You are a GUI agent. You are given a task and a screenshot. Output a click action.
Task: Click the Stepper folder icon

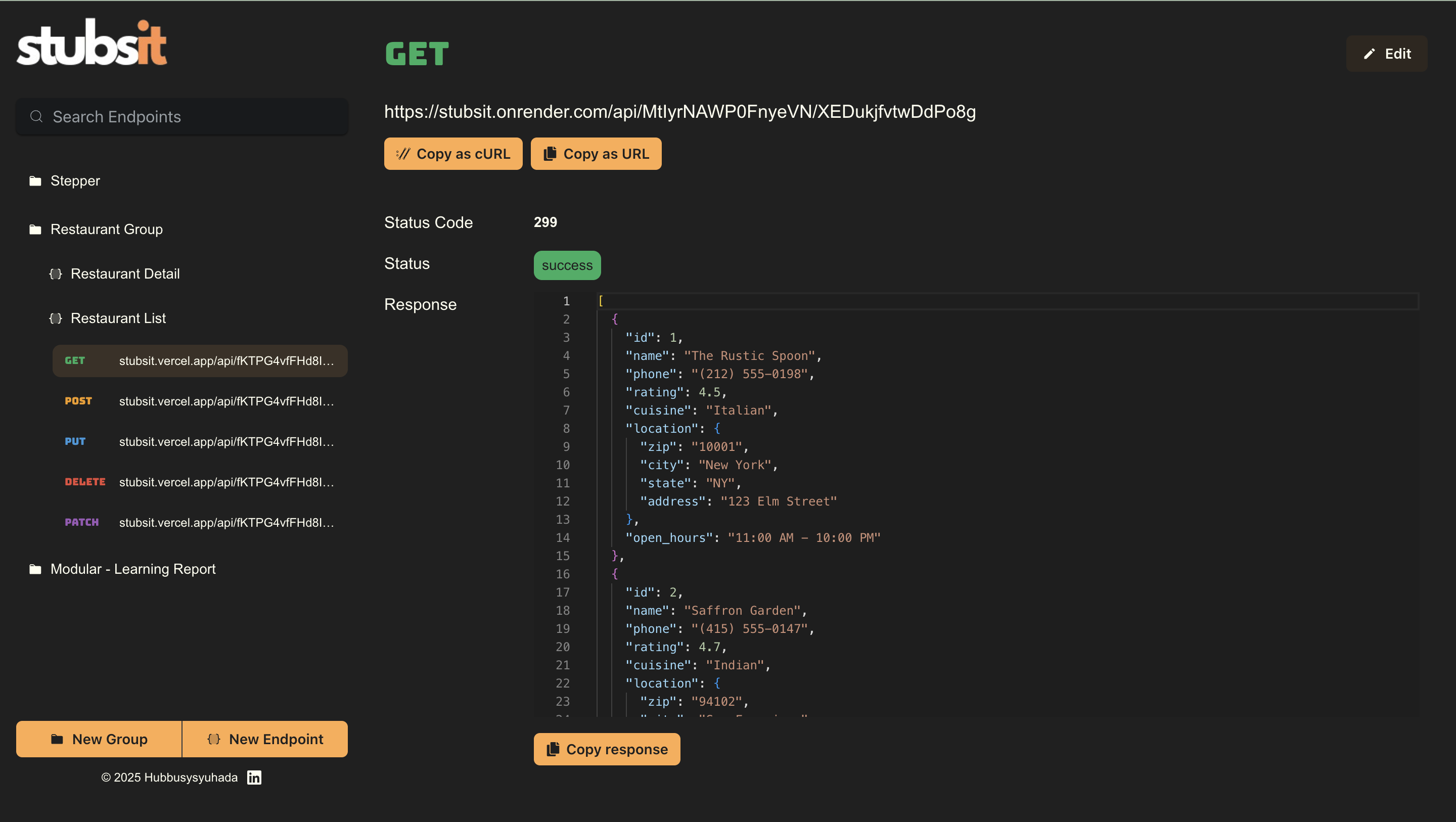[35, 181]
